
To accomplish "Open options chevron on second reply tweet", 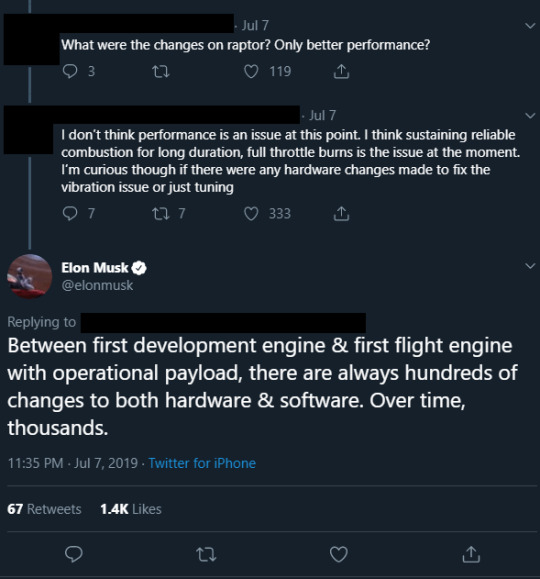I will (x=530, y=116).
